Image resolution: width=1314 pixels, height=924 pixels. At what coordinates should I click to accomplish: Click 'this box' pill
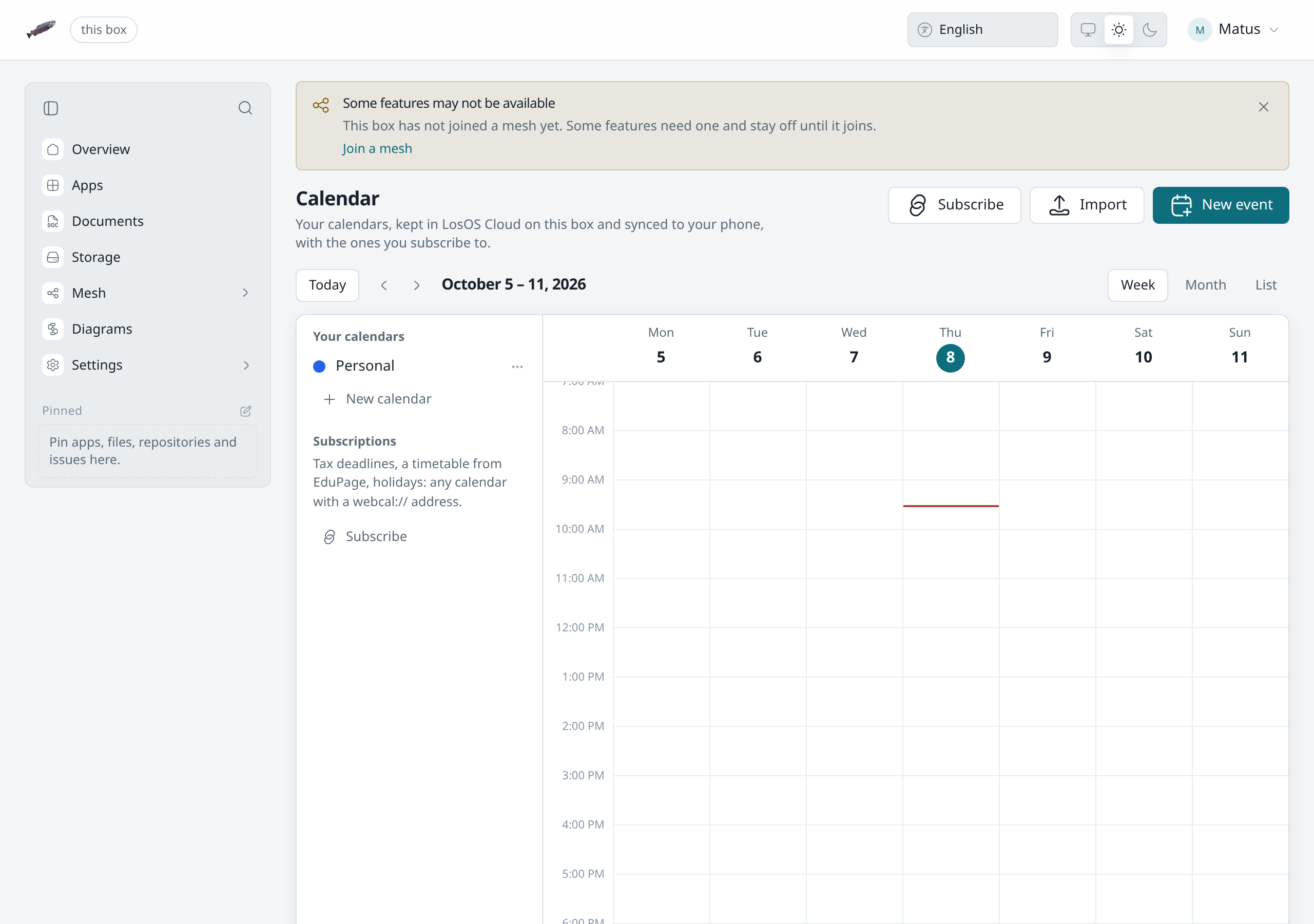tap(104, 30)
